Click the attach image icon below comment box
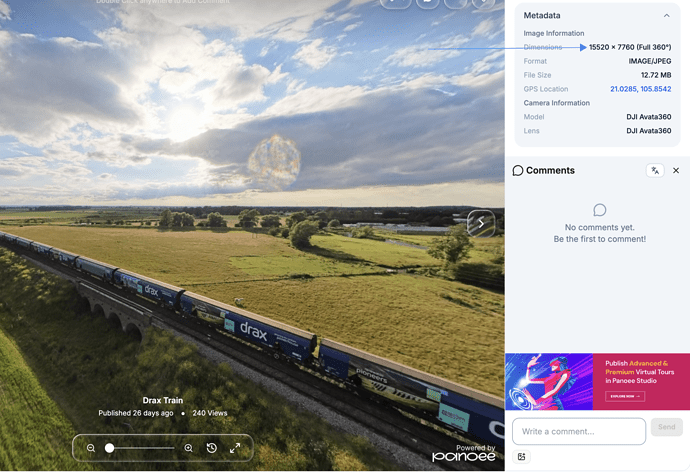Viewport: 690px width, 475px height. [521, 457]
